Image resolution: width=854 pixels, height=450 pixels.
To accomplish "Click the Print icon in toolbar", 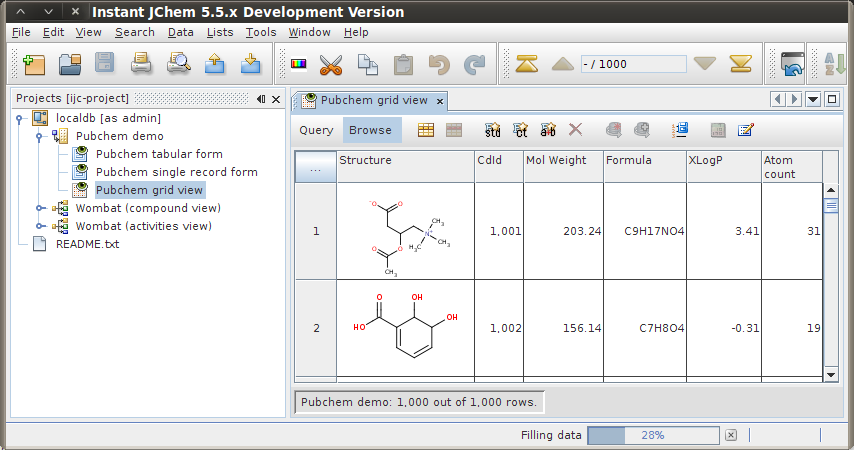I will (x=141, y=65).
